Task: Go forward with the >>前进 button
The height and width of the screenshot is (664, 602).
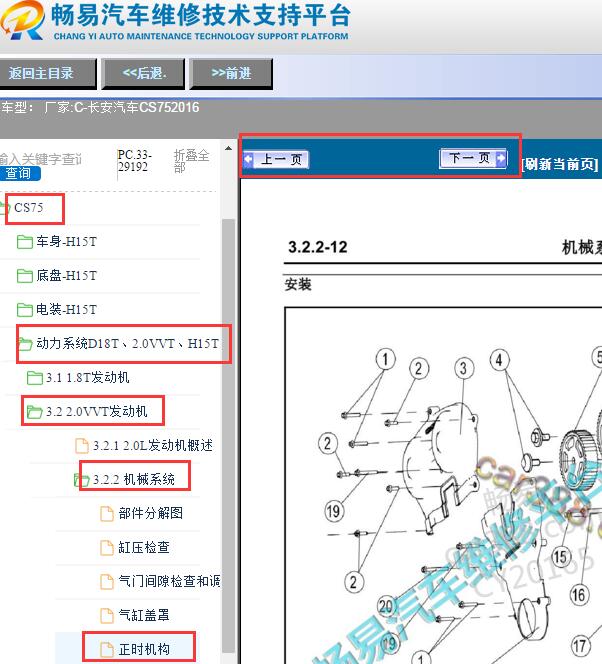Action: coord(231,74)
